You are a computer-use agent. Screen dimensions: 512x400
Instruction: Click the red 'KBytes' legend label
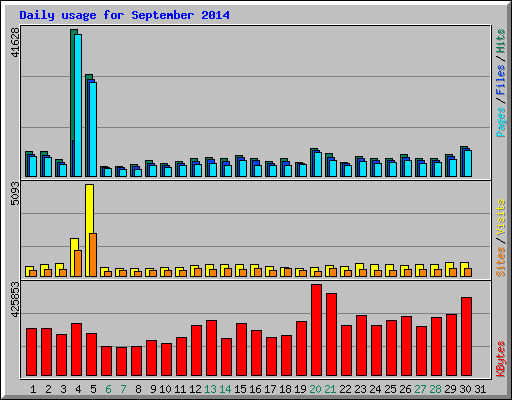click(501, 359)
